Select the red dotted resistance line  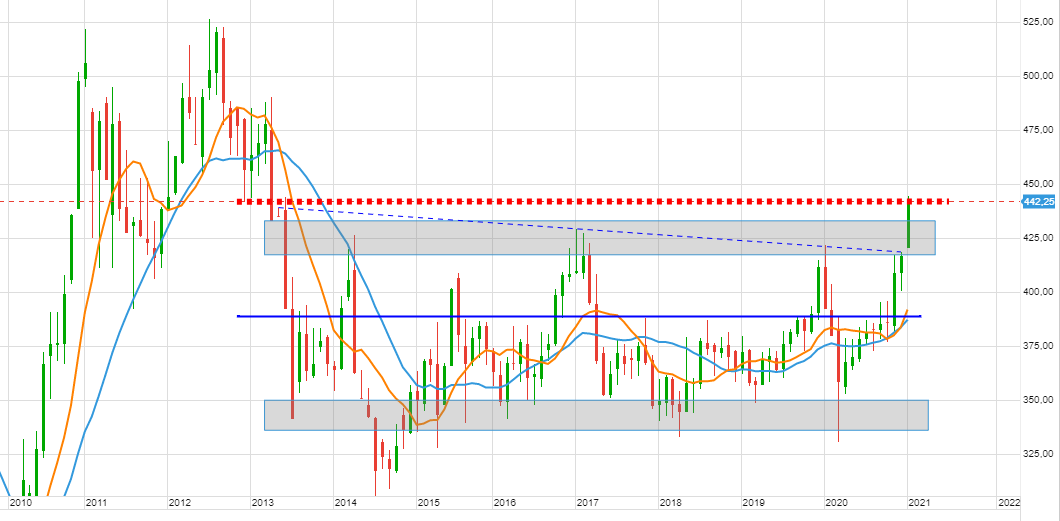[x=600, y=201]
